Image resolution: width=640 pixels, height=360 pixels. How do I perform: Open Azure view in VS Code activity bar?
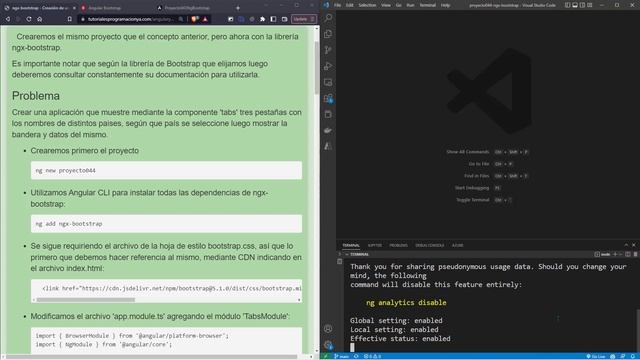tap(328, 146)
